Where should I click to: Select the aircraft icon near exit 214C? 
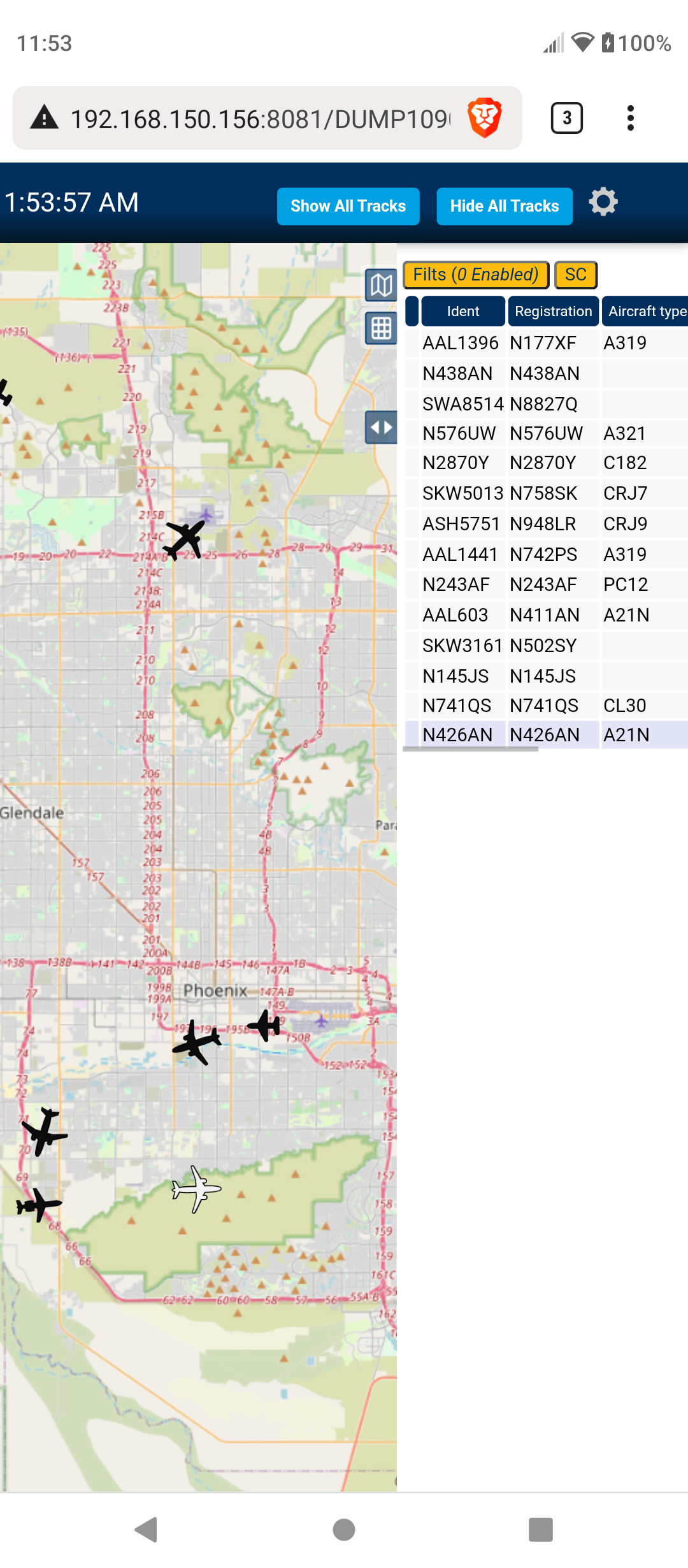tap(185, 539)
